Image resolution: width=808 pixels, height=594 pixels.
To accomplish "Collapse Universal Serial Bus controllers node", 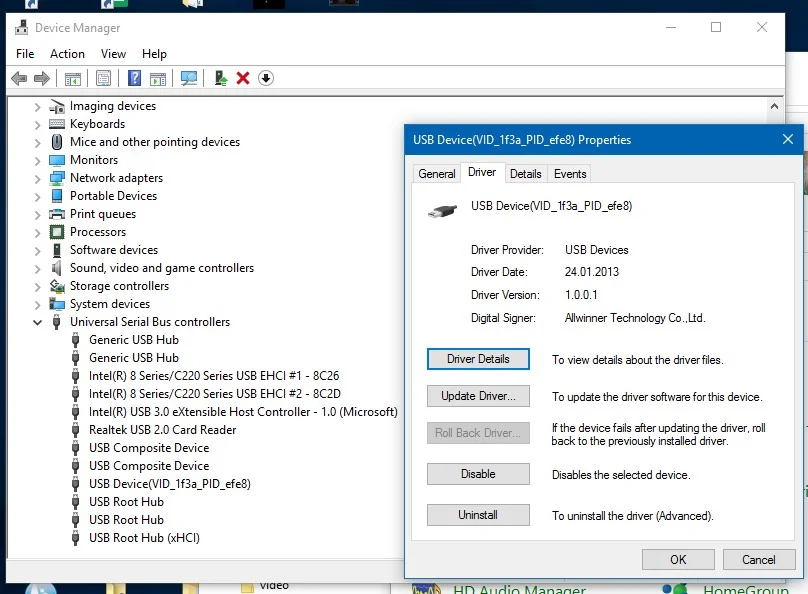I will 37,323.
